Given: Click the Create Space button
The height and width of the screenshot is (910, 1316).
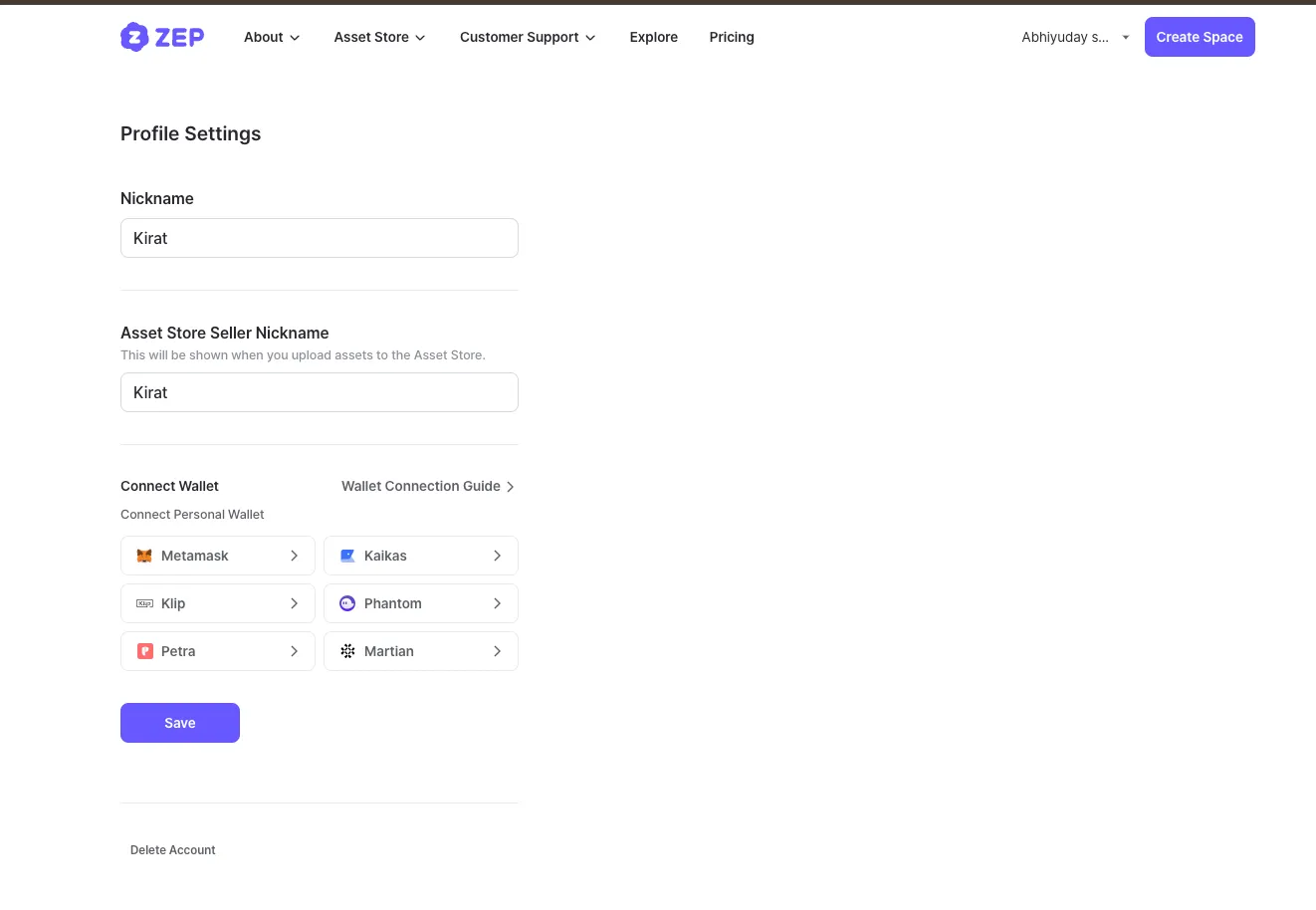Looking at the screenshot, I should (x=1200, y=37).
